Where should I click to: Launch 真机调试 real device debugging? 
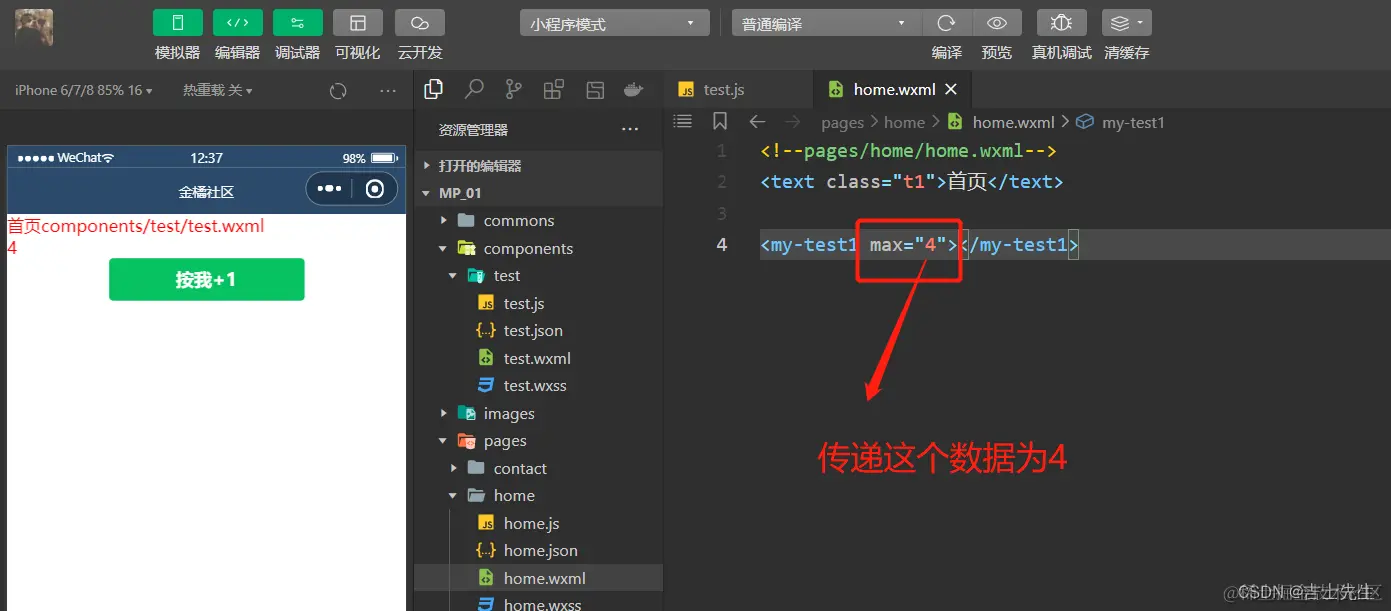point(1061,22)
